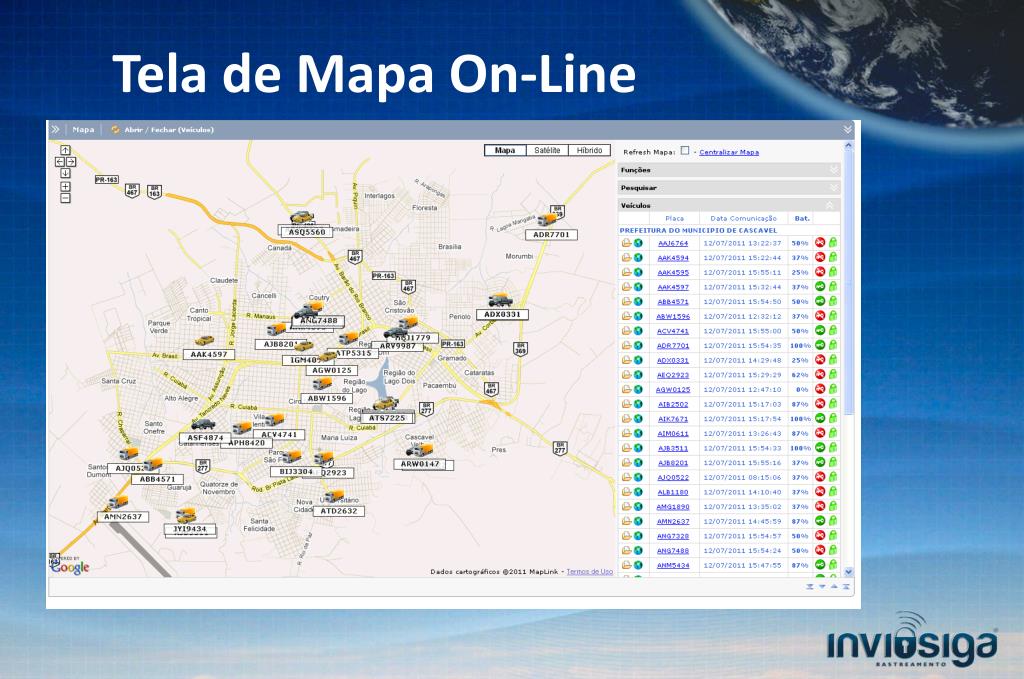Expand the Pesquisar panel
This screenshot has height=679, width=1024.
point(729,187)
